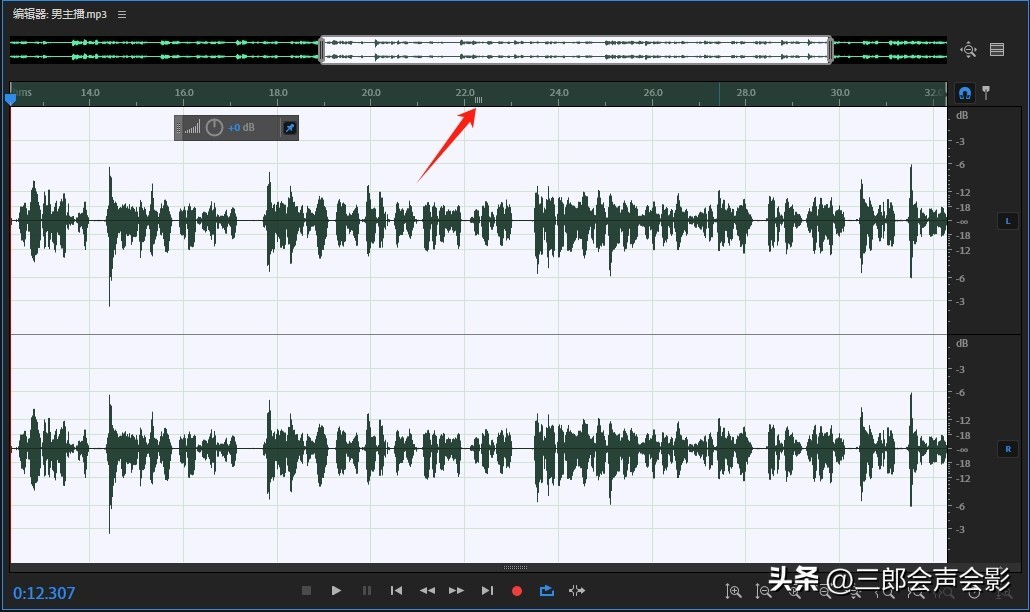Image resolution: width=1030 pixels, height=612 pixels.
Task: Toggle the right channel R button
Action: pos(1007,450)
